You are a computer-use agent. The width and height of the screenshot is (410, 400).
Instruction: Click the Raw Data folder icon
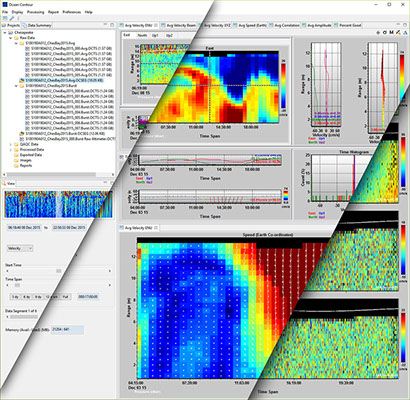16,38
